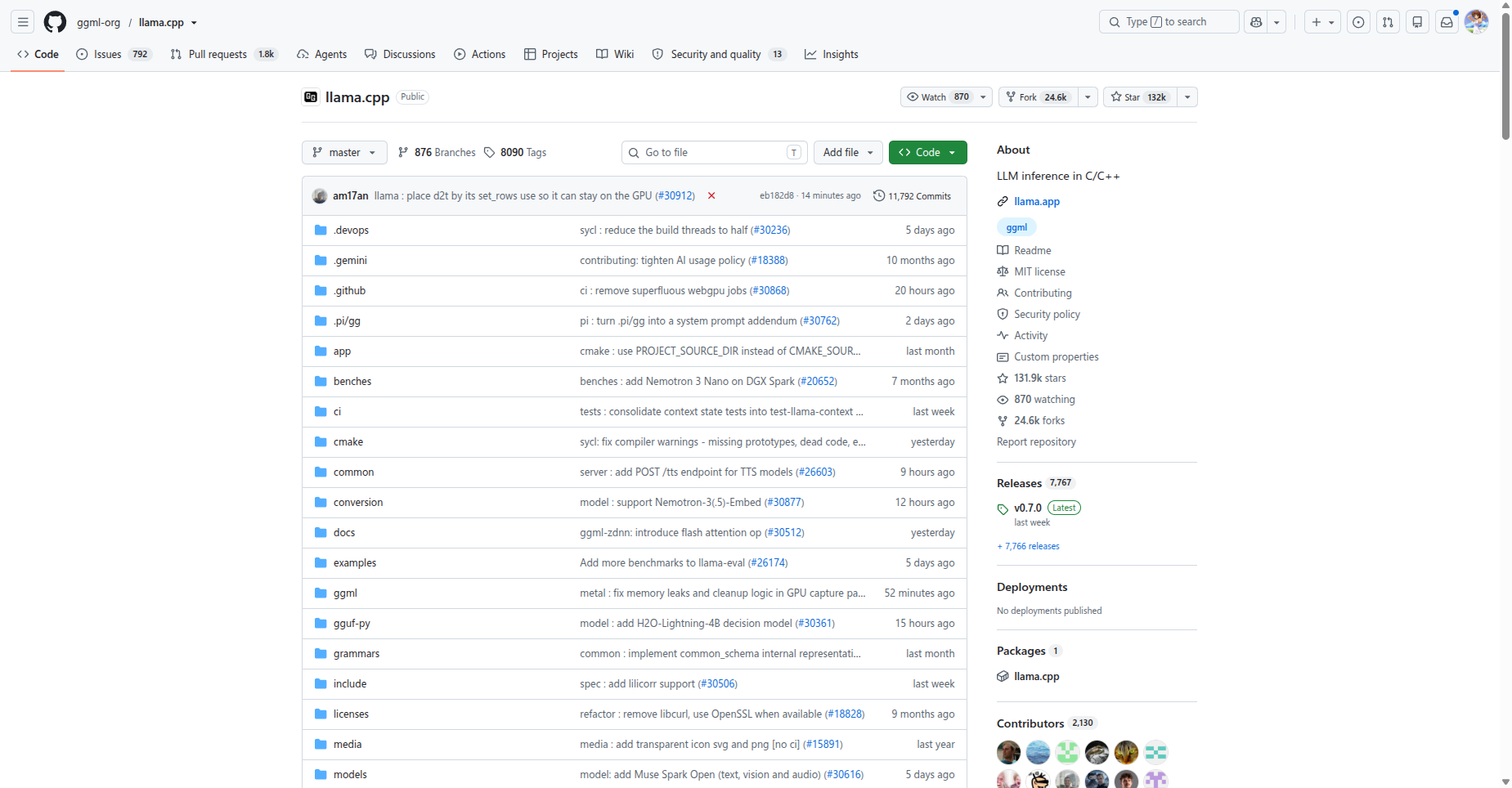Select the ggml topic tag
1512x788 pixels.
click(x=1016, y=227)
